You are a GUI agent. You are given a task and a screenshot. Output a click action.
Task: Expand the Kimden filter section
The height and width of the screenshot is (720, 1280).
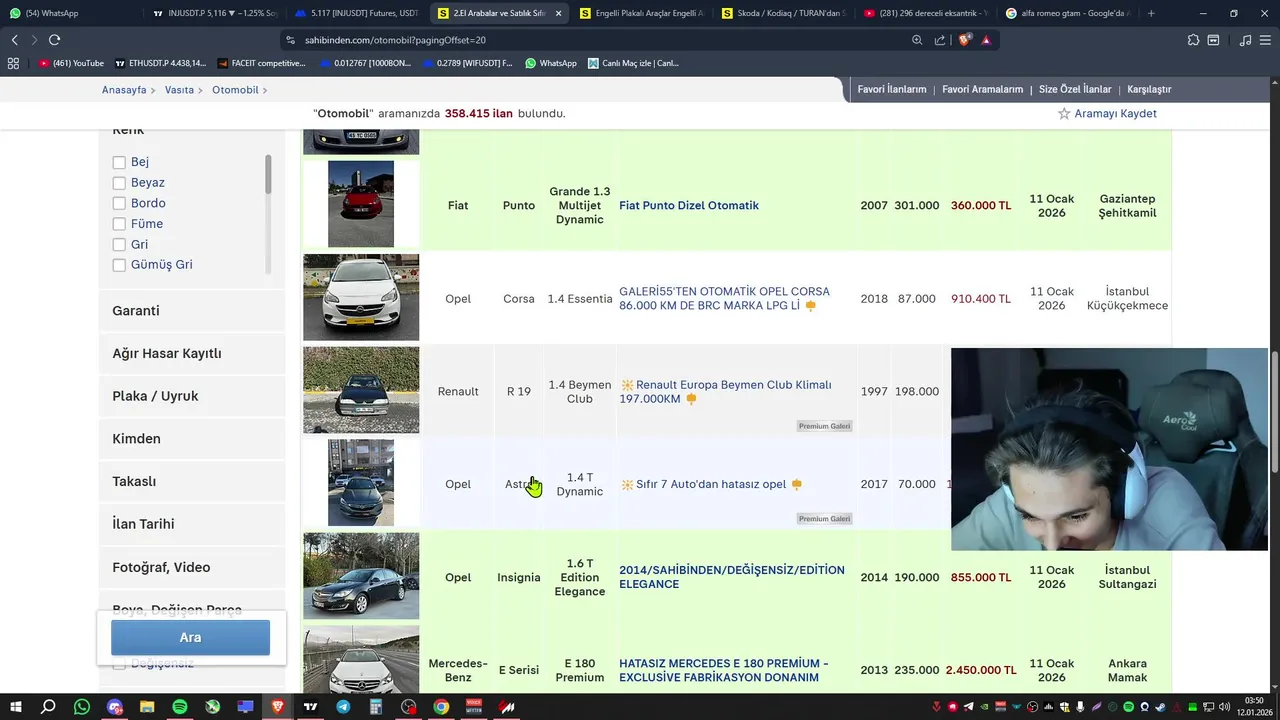coord(192,438)
